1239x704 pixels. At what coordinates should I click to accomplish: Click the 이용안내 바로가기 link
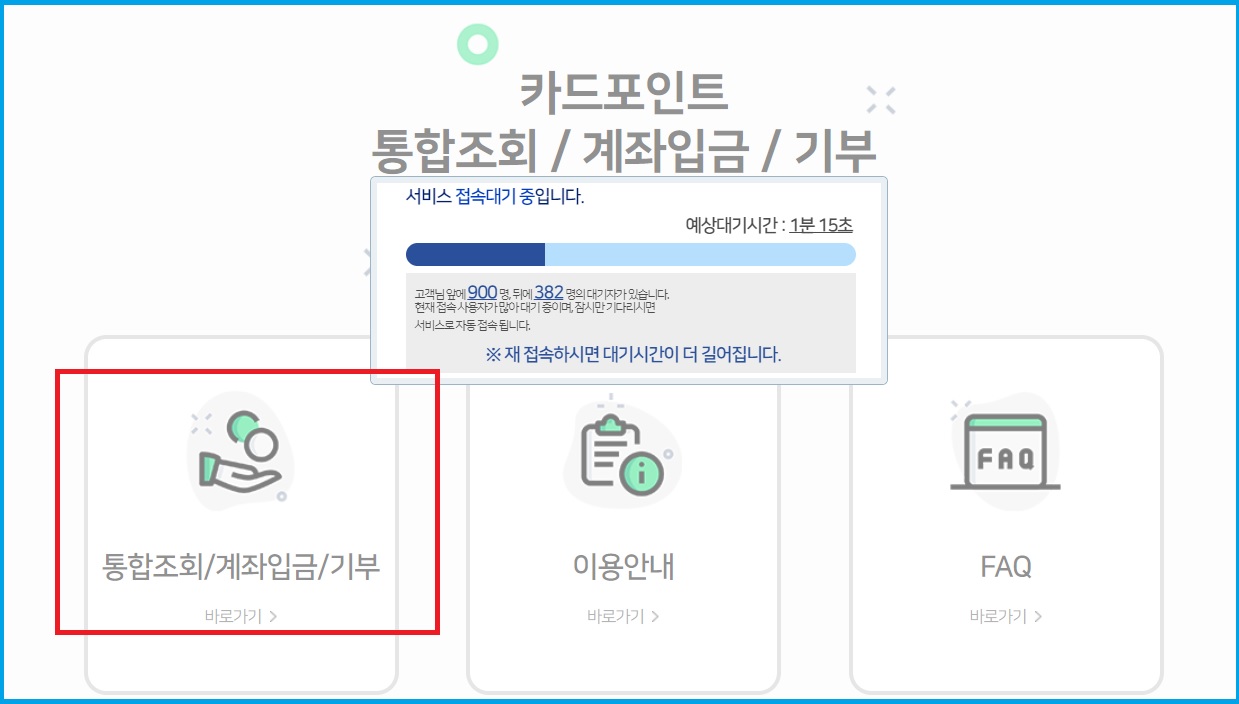[622, 616]
